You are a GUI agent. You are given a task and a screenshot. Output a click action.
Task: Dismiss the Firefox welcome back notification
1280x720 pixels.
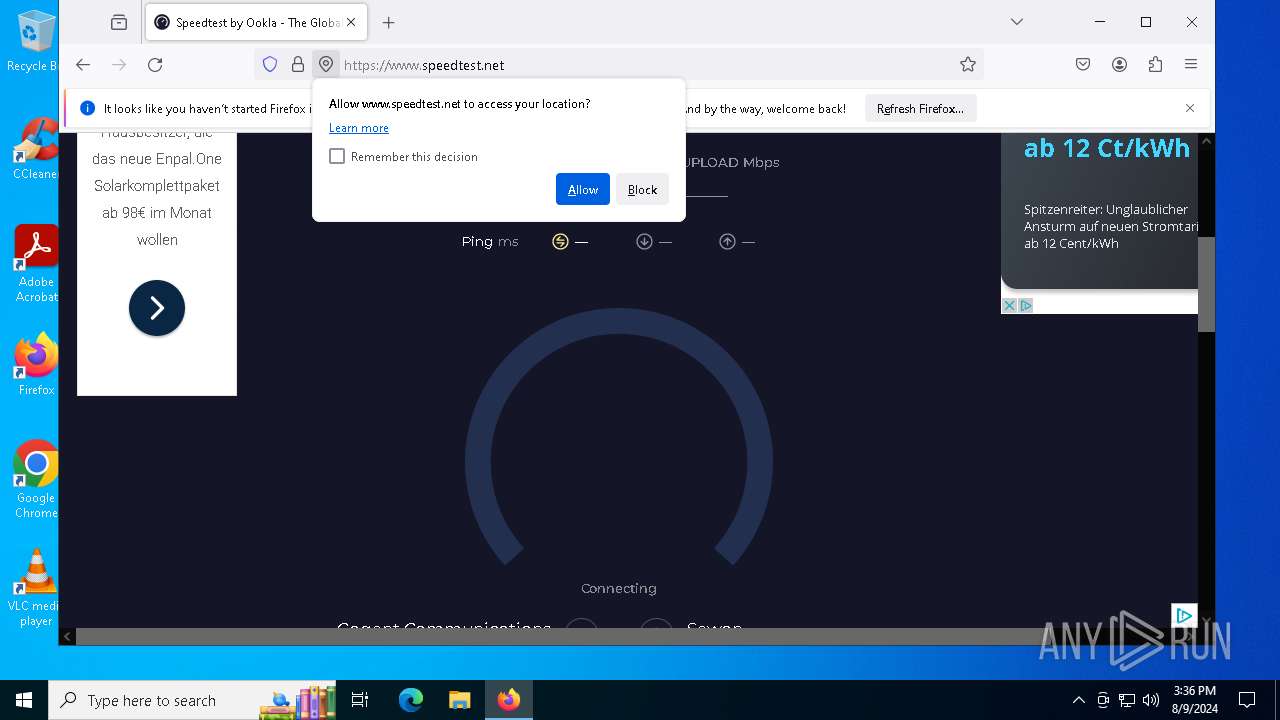[1189, 108]
